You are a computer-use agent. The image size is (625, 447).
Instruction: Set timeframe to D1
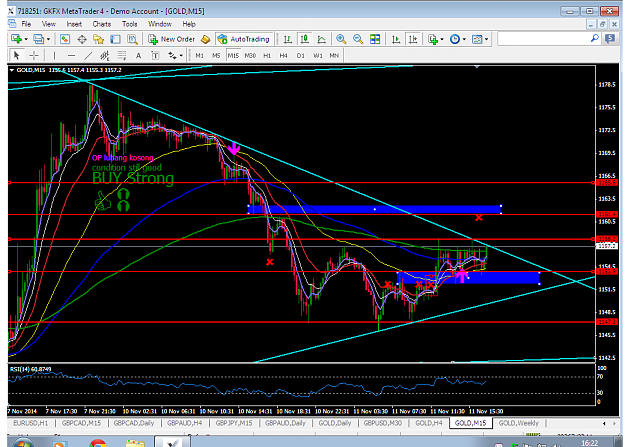[301, 55]
